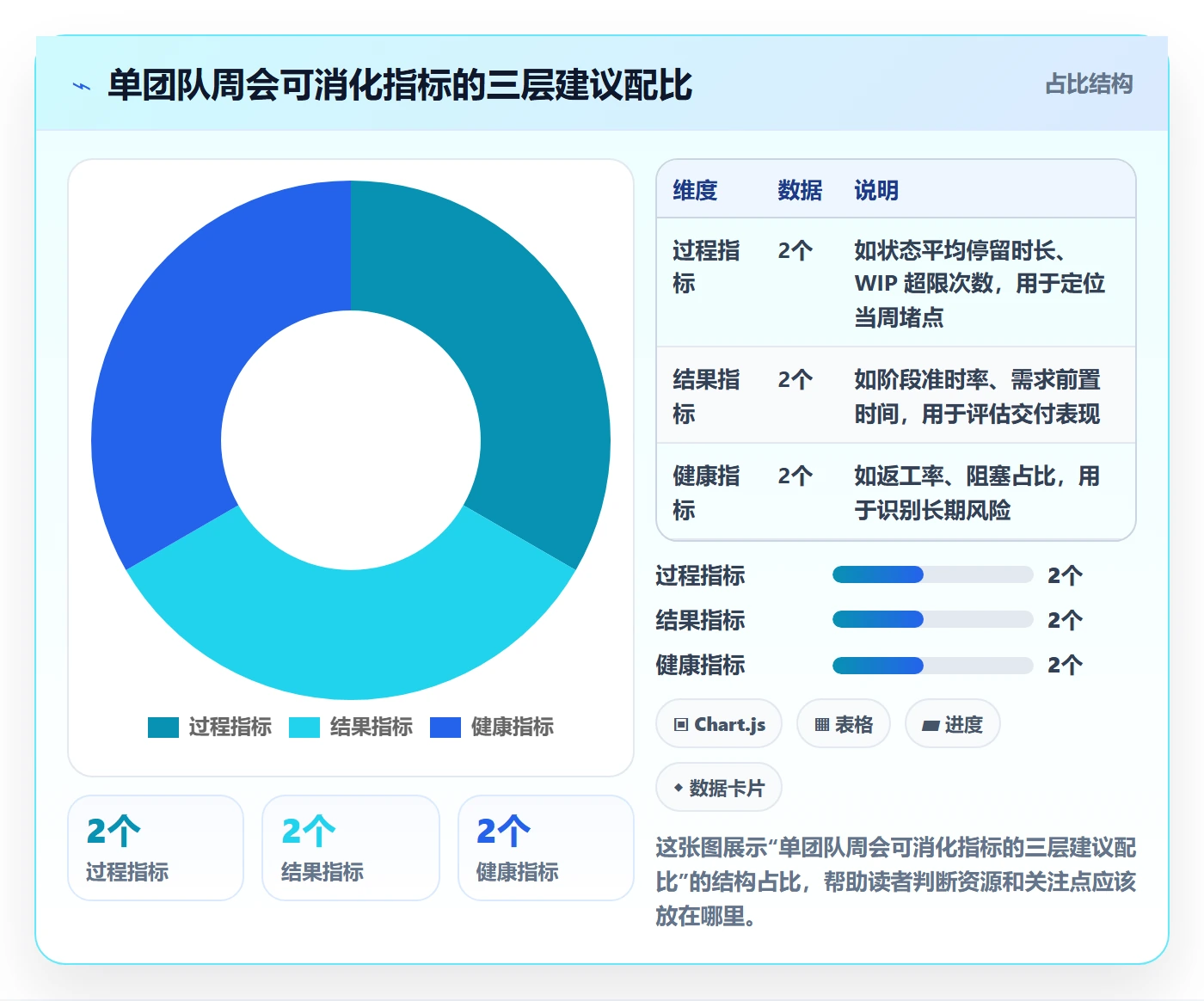Click the 过程指标 progress bar
This screenshot has width=1204, height=1001.
tap(932, 574)
